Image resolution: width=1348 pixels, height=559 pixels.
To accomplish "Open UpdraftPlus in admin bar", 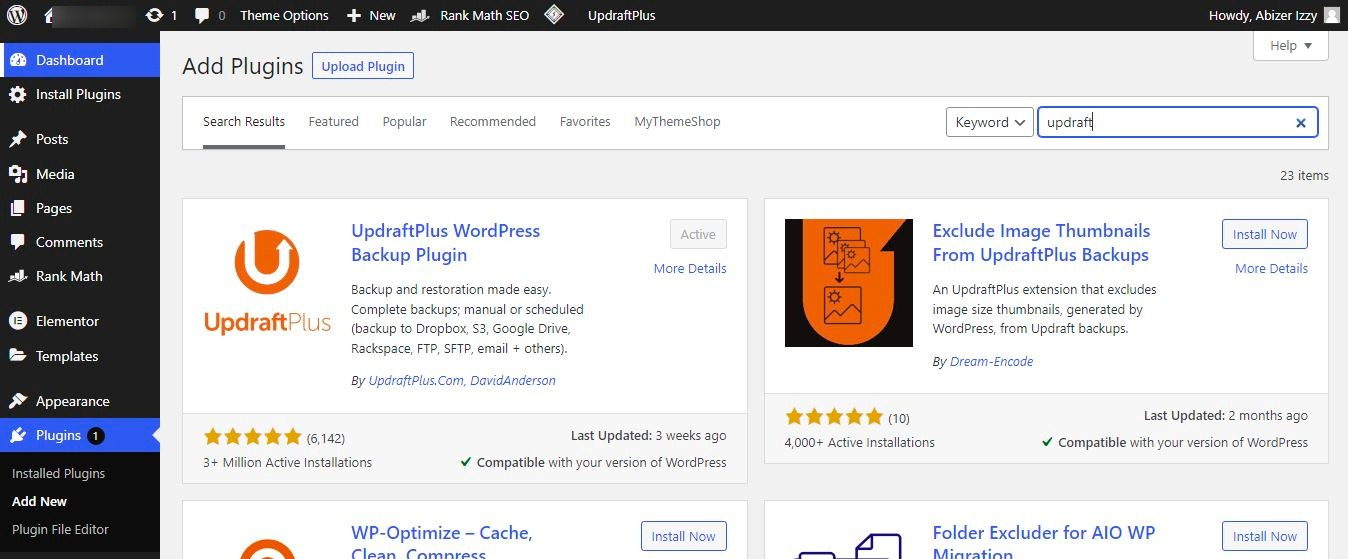I will pyautogui.click(x=622, y=15).
